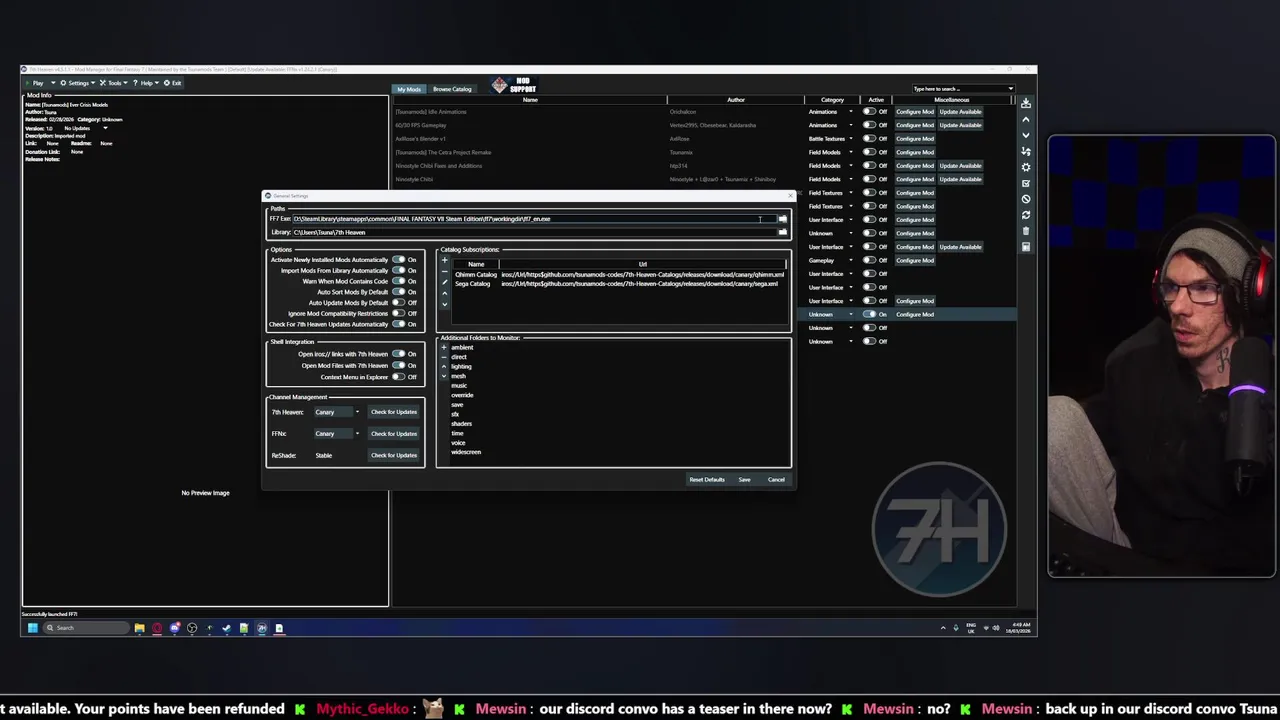Select the 'Qhimm Catalog' subscription row
1280x720 pixels.
pos(620,275)
